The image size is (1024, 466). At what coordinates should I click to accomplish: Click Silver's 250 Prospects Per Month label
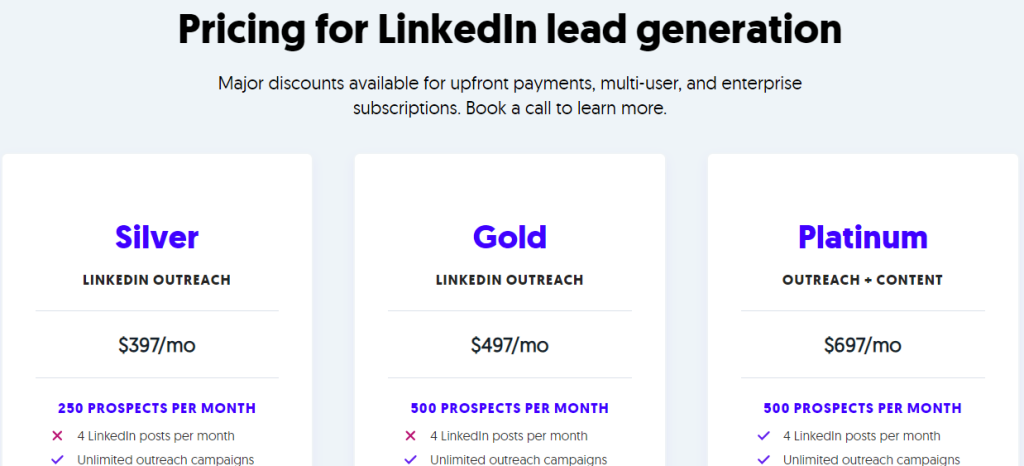[x=157, y=408]
